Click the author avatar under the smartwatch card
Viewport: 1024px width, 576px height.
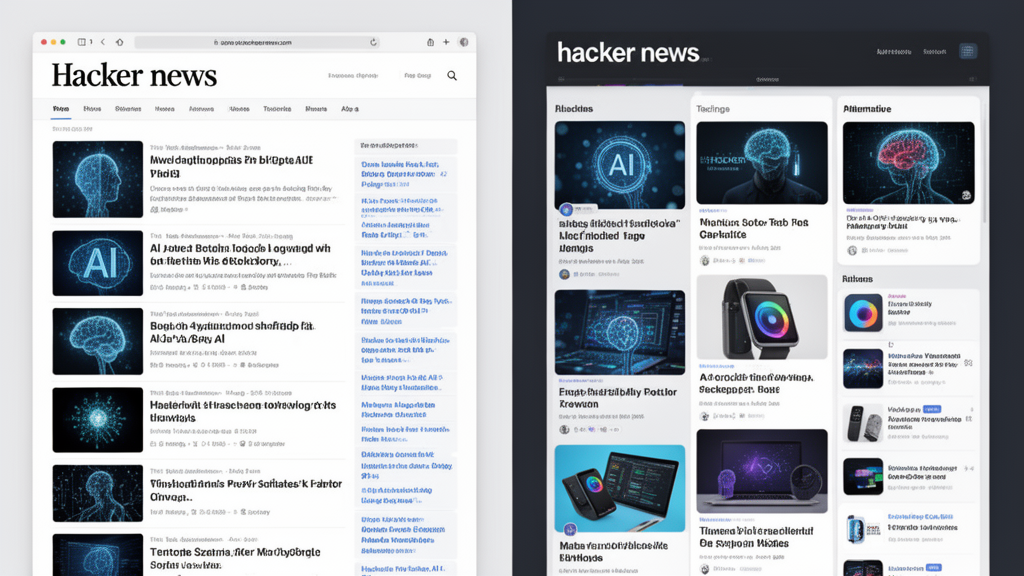[x=705, y=416]
